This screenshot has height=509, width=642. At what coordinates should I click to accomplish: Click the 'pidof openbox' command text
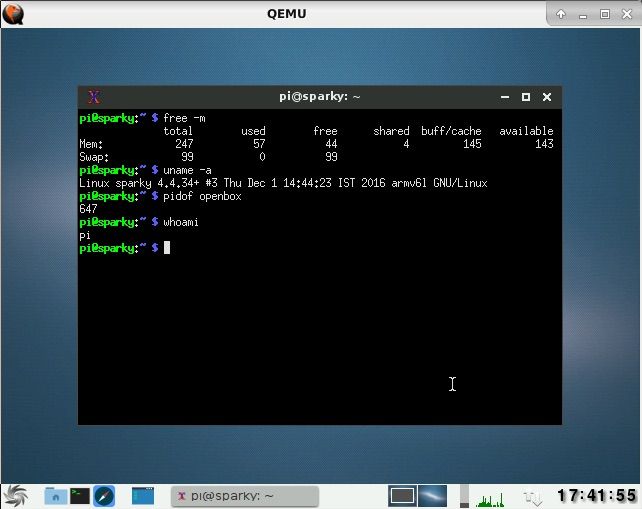(x=202, y=197)
